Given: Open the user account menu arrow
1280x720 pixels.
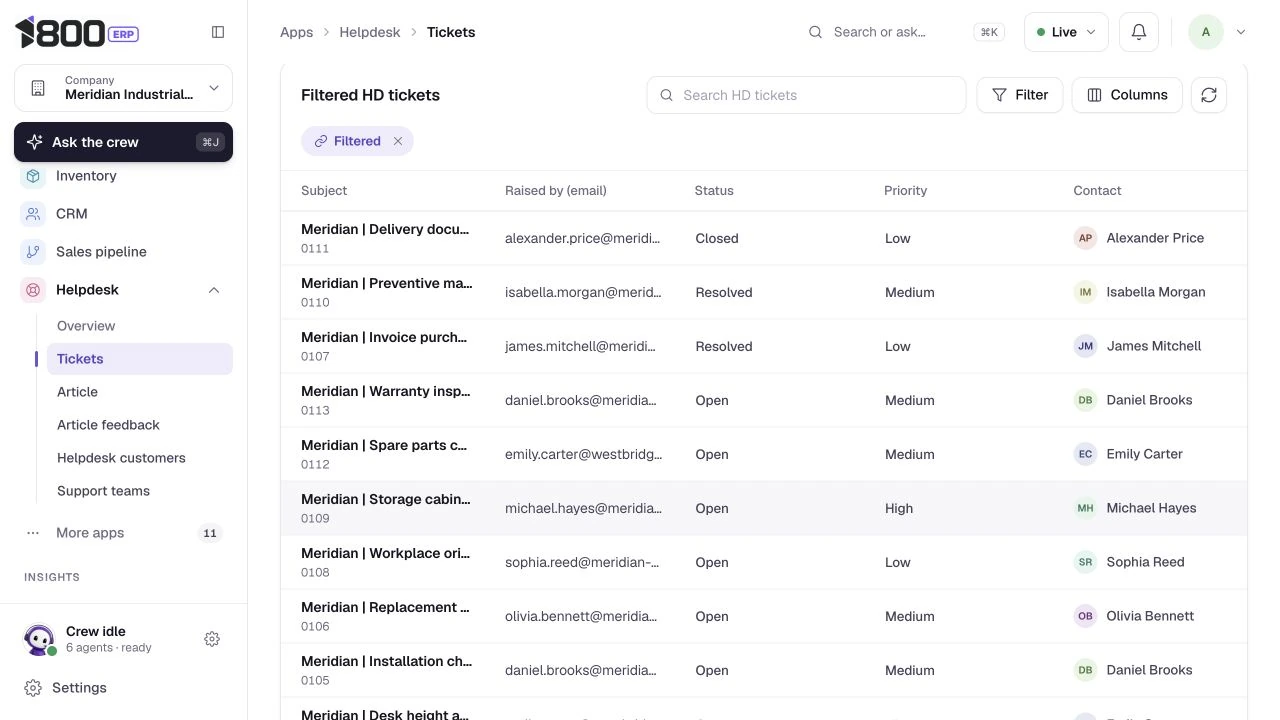Looking at the screenshot, I should tap(1241, 32).
